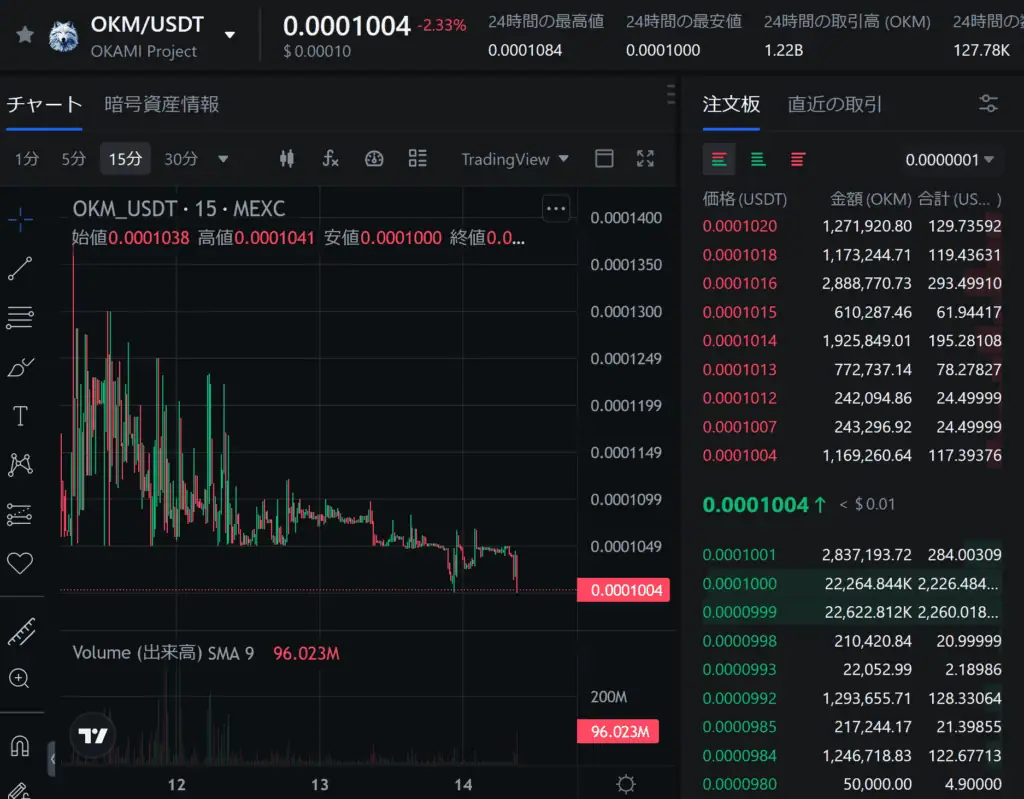Viewport: 1024px width, 799px height.
Task: Click ask price 0.0001007
Action: click(740, 427)
